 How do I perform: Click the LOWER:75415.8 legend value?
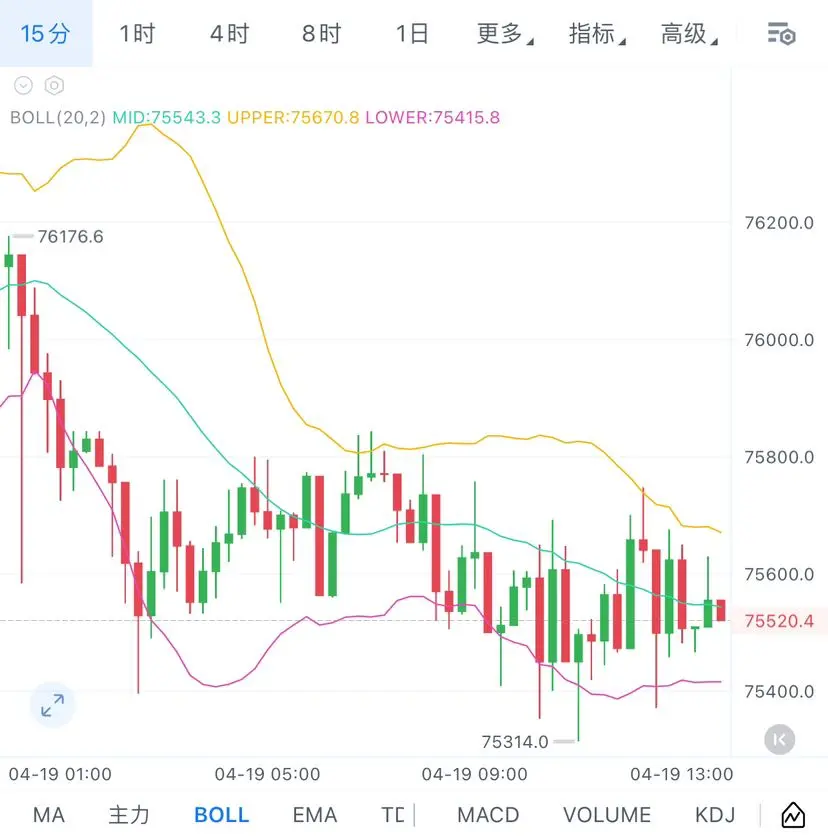click(433, 117)
